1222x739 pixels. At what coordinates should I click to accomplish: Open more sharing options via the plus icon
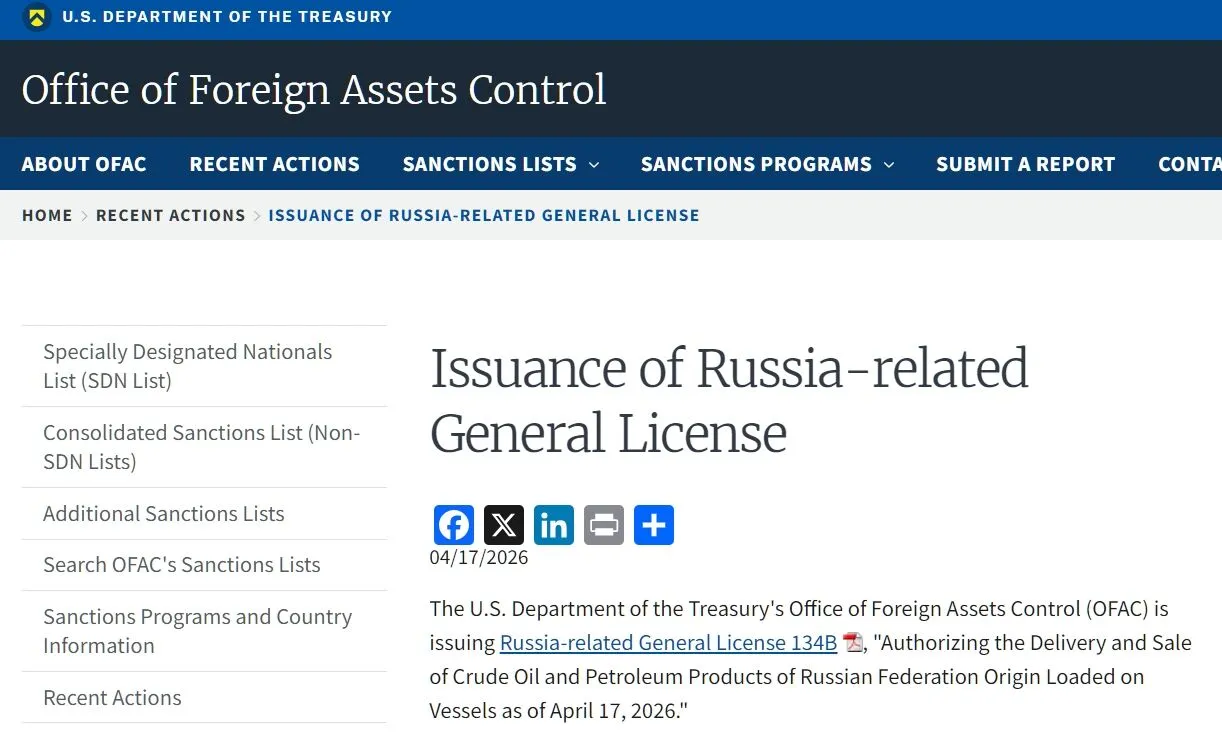tap(653, 524)
